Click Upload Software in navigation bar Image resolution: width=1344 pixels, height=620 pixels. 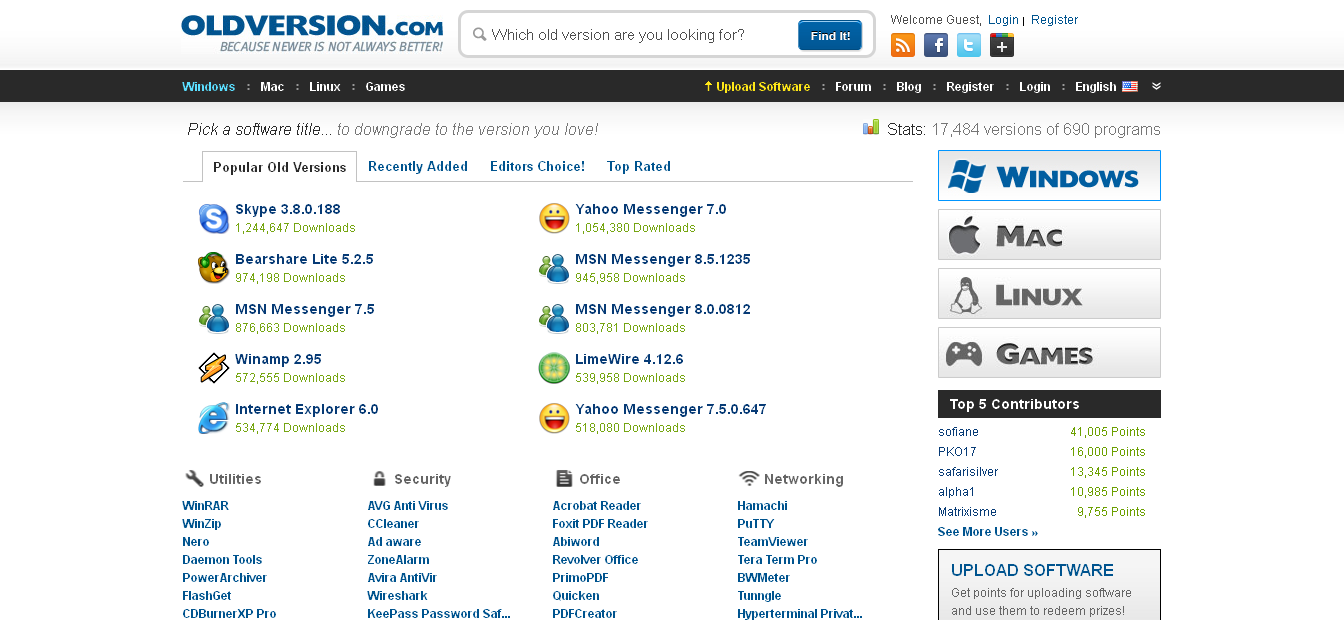757,87
